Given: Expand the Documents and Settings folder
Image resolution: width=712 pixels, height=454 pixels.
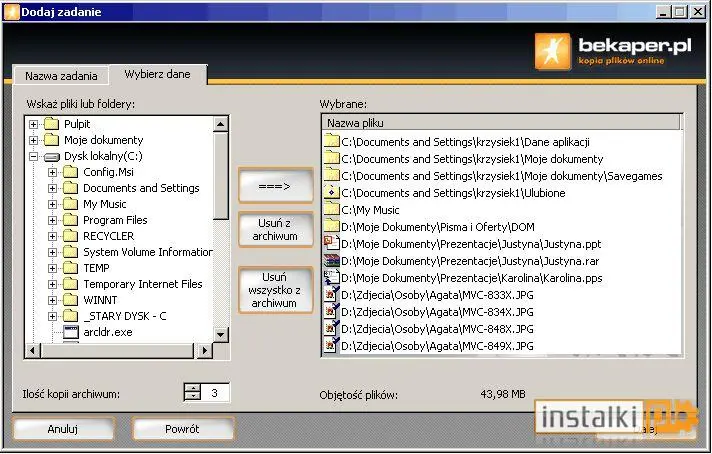Looking at the screenshot, I should point(52,188).
